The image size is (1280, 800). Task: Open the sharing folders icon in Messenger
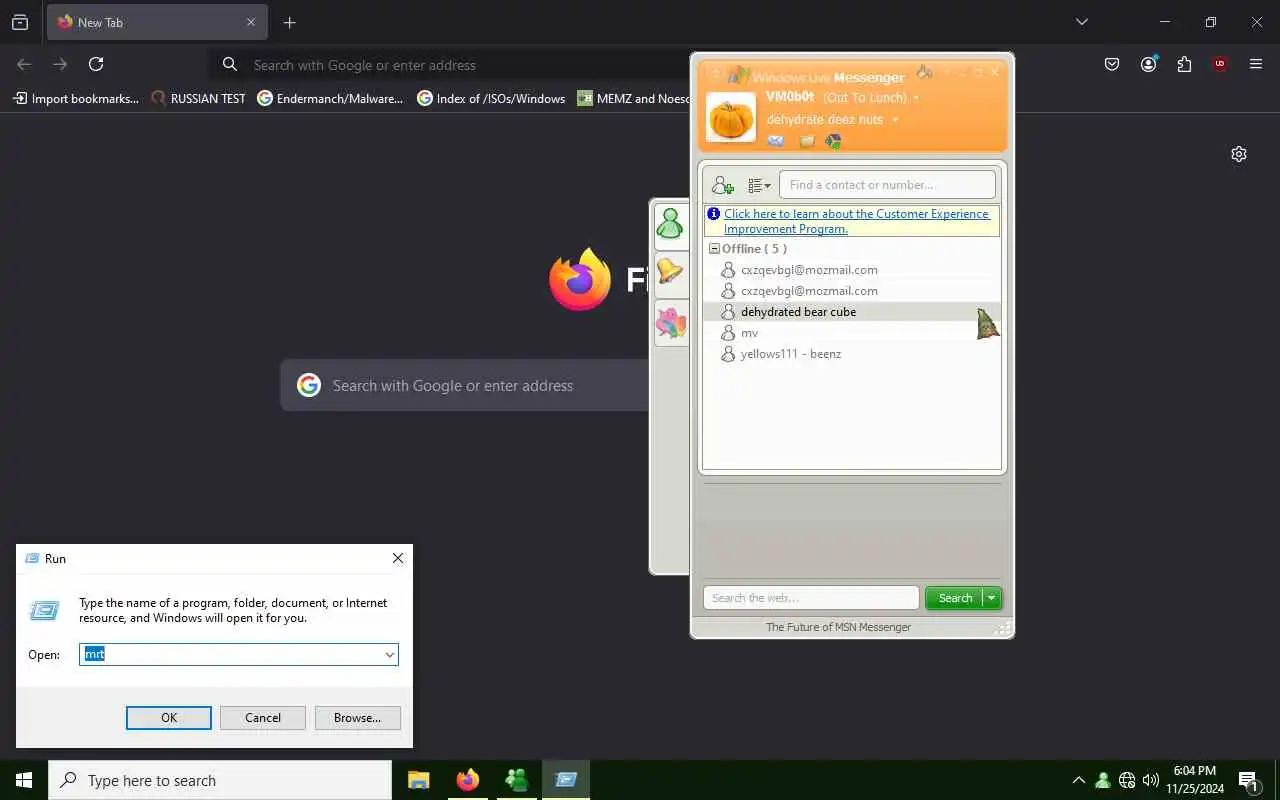807,141
